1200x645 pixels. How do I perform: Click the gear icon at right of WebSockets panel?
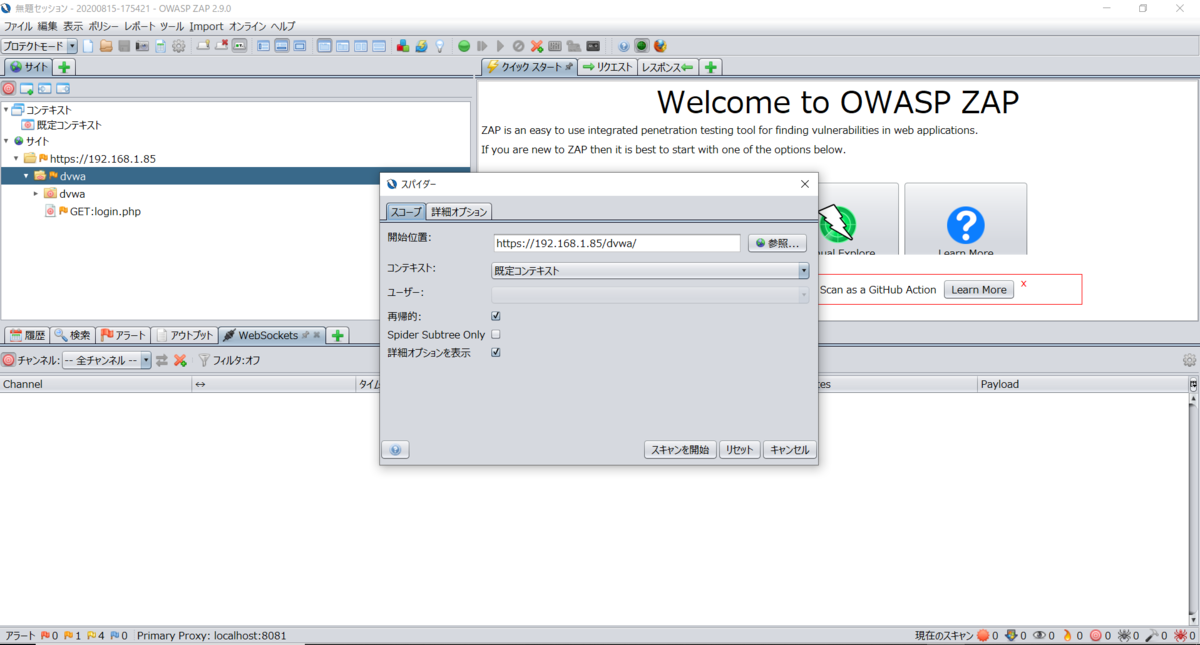(1189, 360)
